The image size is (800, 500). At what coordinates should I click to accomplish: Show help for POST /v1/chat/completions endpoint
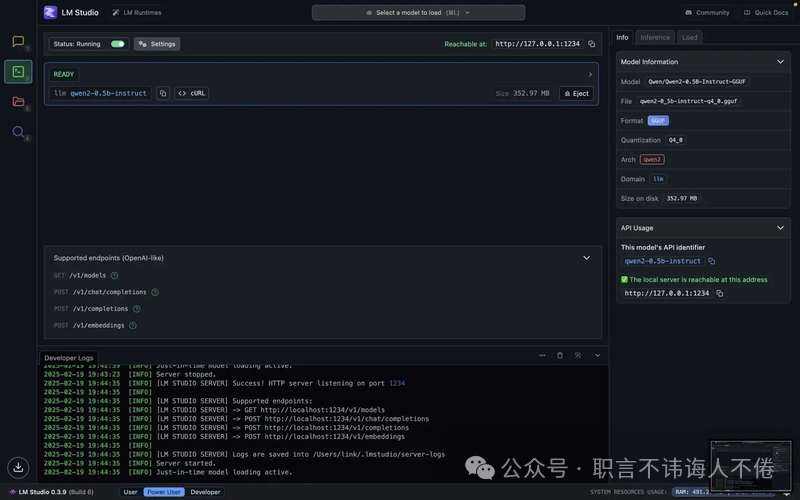click(x=155, y=292)
